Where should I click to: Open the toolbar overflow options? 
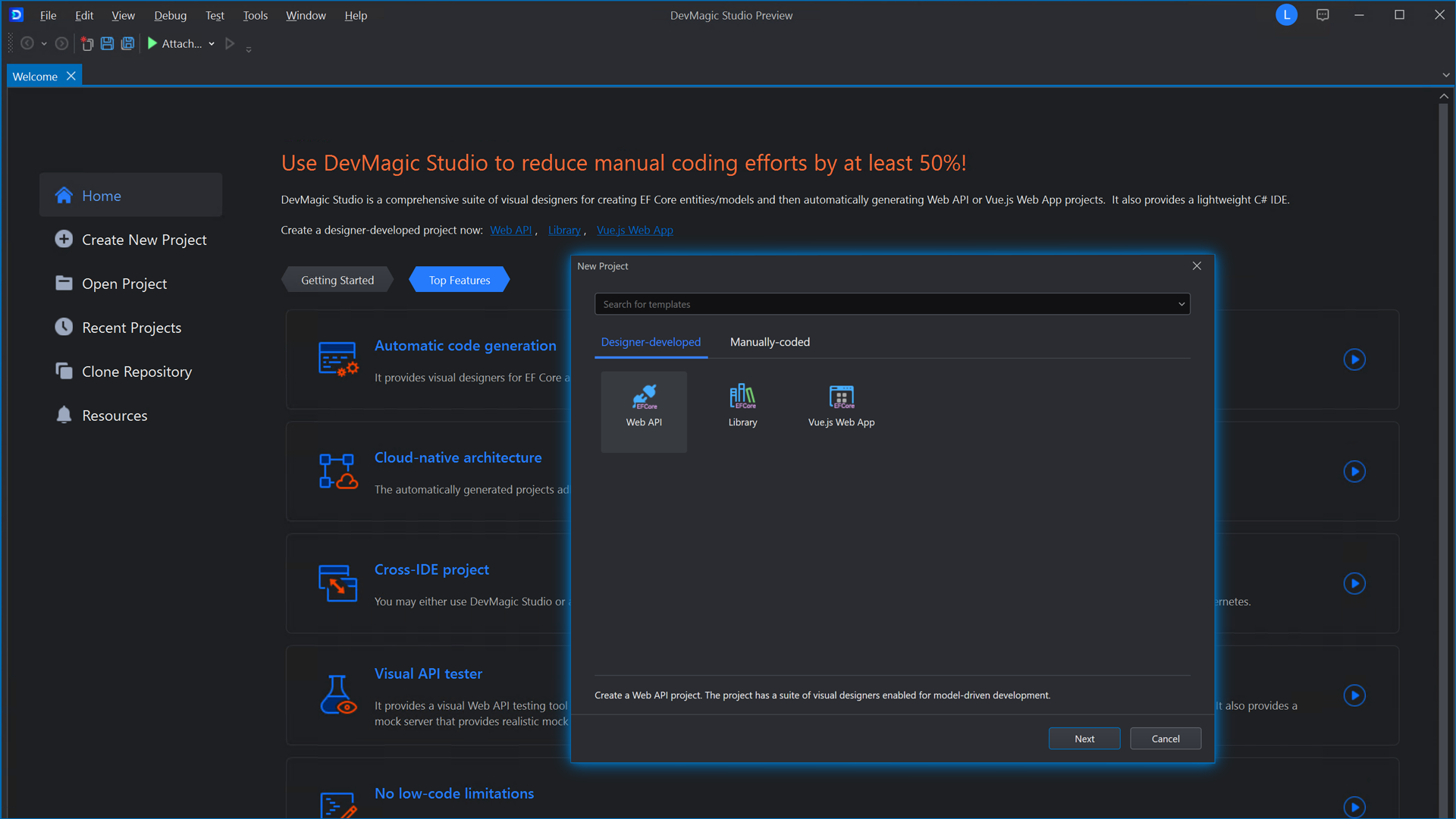249,49
